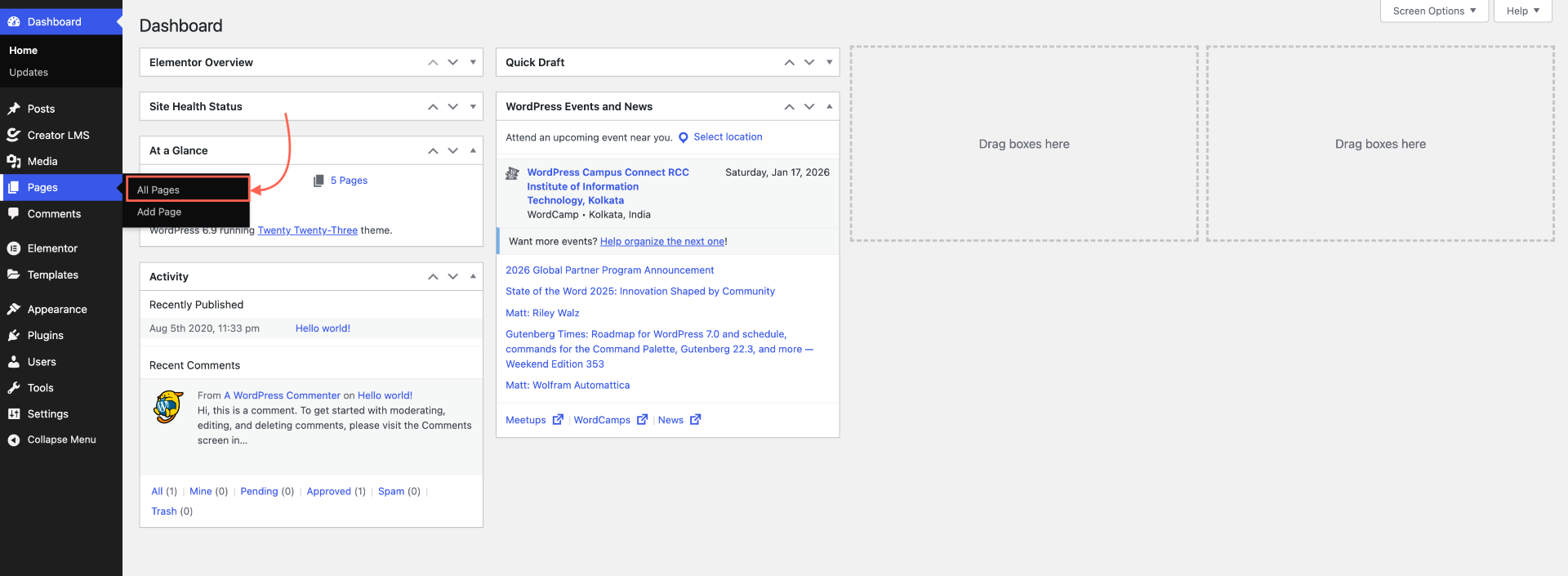
Task: Open the Screen Options dropdown
Action: pos(1434,11)
